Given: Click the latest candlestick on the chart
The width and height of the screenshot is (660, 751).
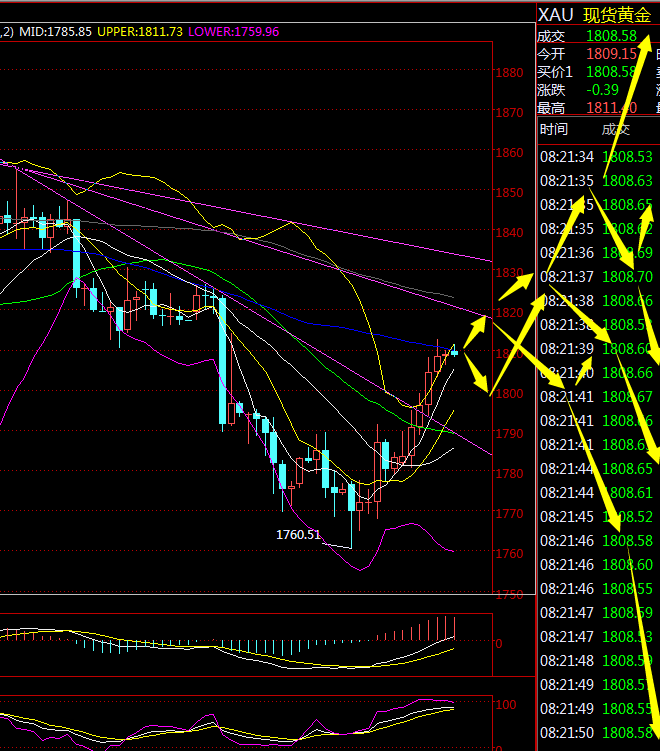Looking at the screenshot, I should tap(455, 350).
